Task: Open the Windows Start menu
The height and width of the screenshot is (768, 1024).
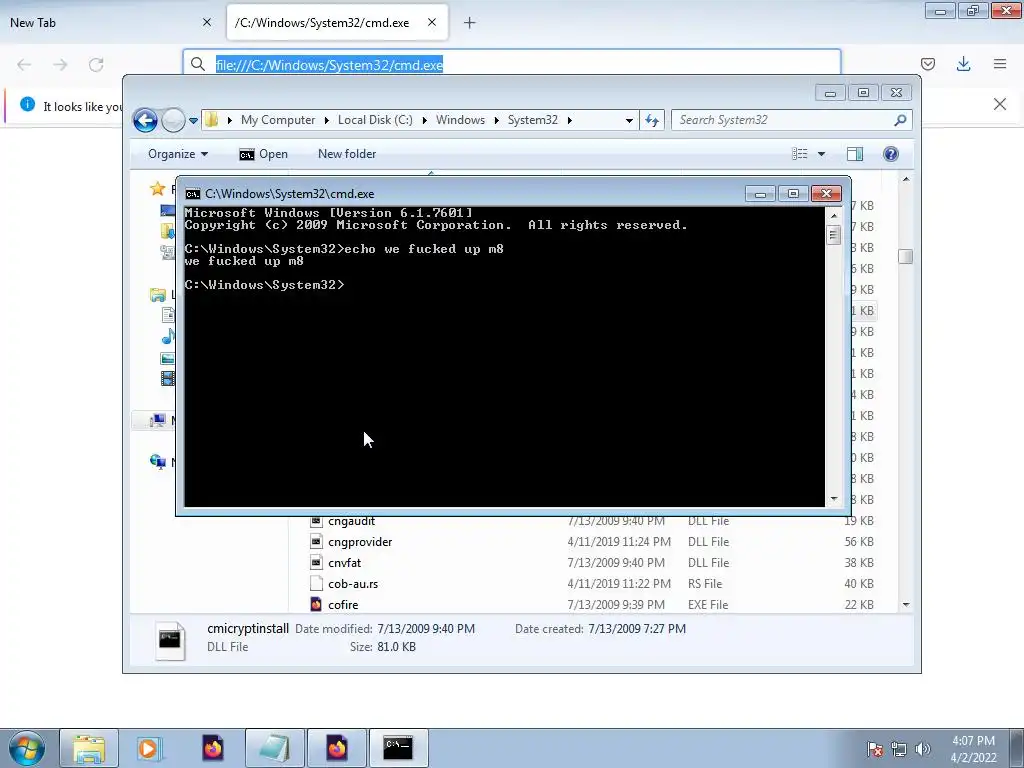Action: [27, 748]
